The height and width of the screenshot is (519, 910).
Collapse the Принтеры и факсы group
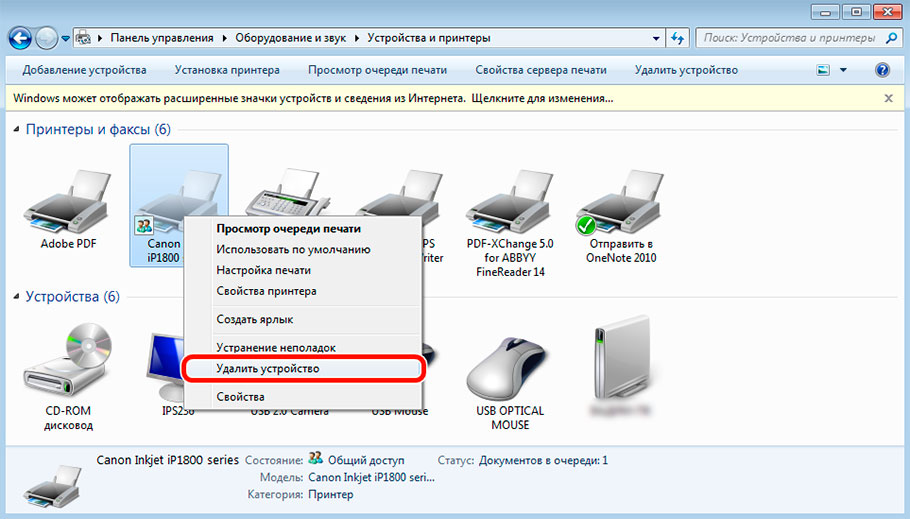click(x=17, y=130)
